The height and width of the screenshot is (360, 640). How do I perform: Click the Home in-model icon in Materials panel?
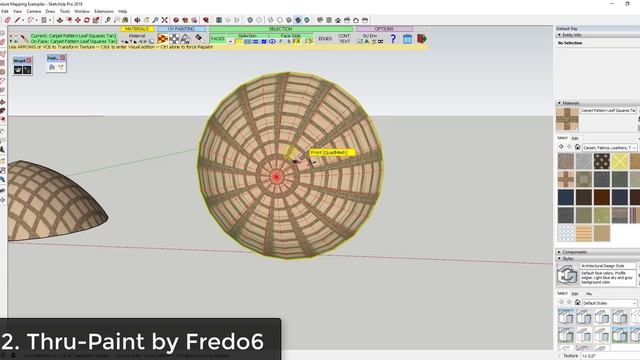click(577, 147)
